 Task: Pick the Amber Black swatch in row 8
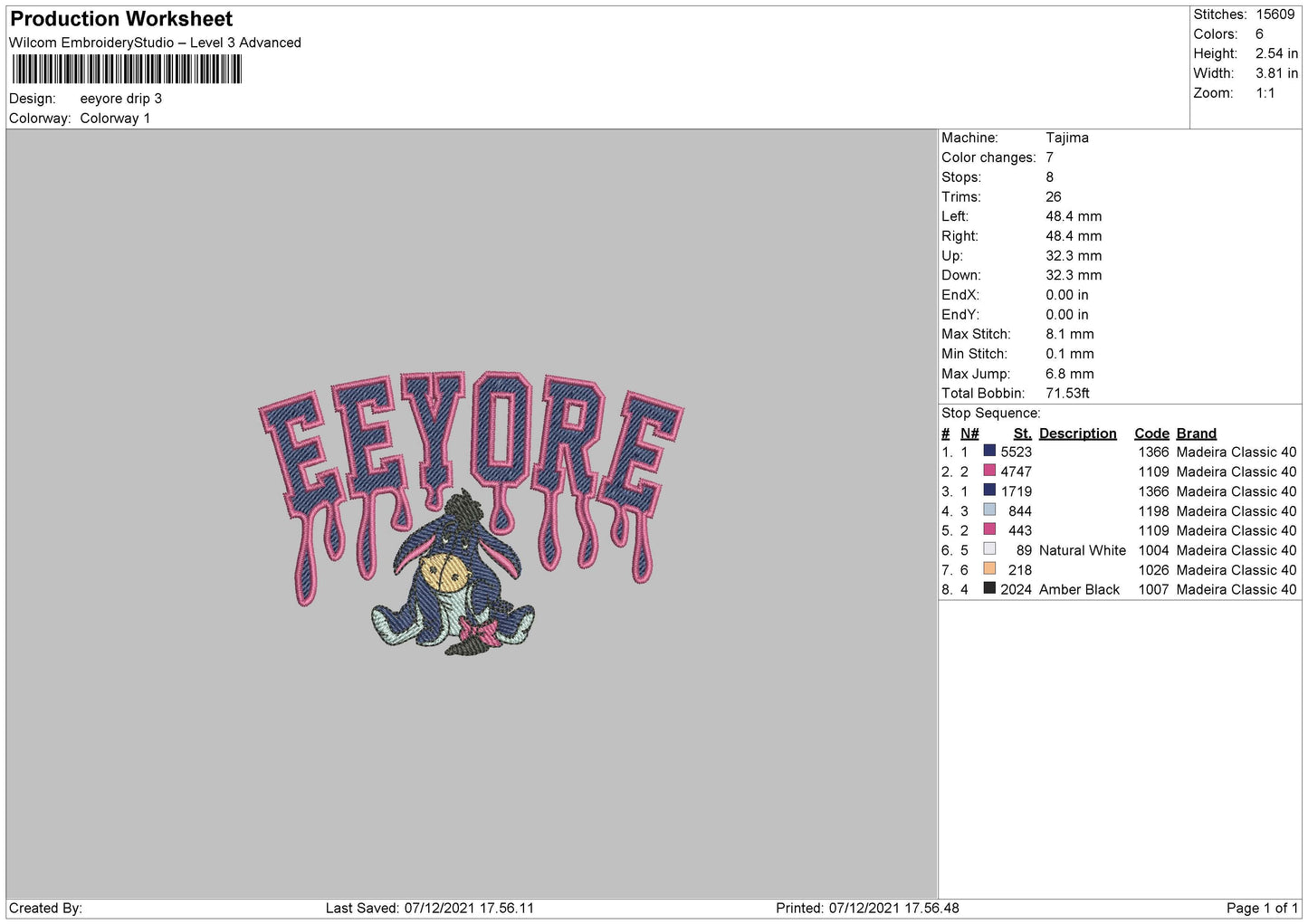(x=989, y=588)
